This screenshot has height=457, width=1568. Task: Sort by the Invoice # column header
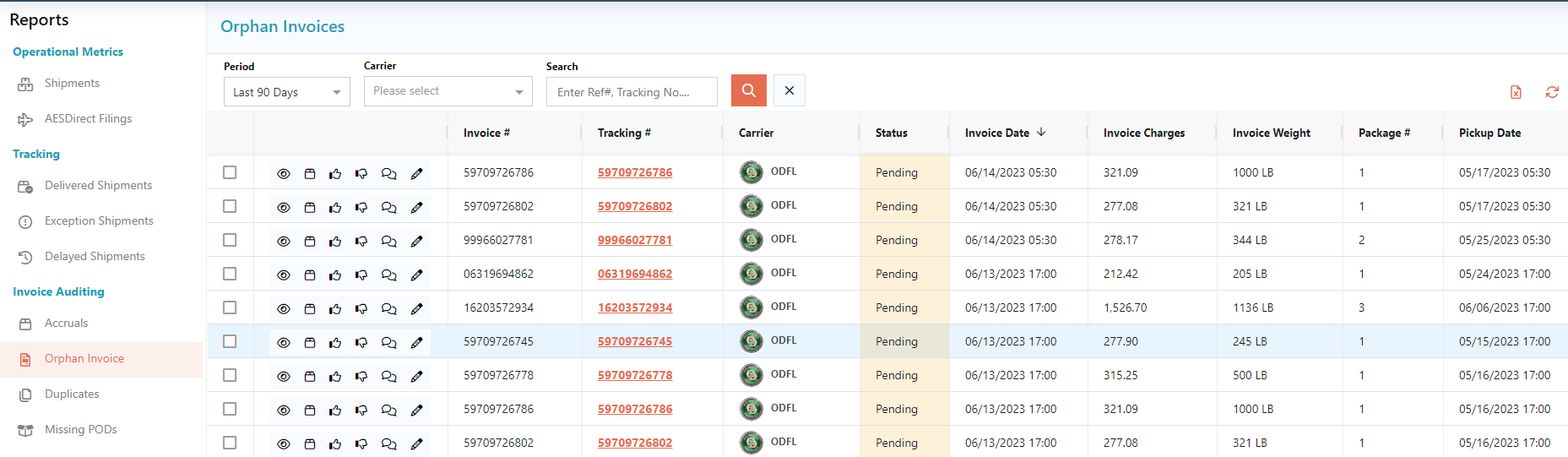tap(486, 133)
